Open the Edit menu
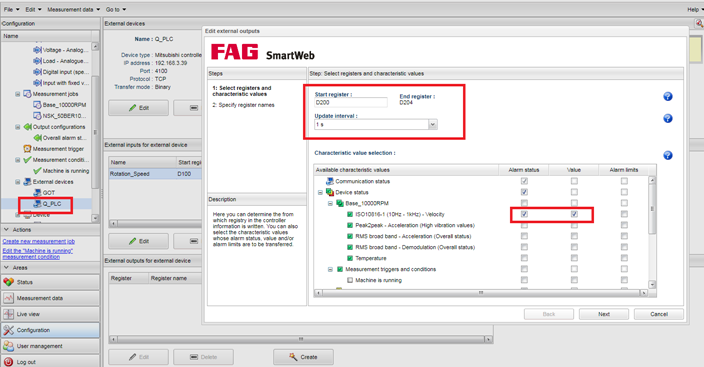This screenshot has width=704, height=367. [33, 9]
